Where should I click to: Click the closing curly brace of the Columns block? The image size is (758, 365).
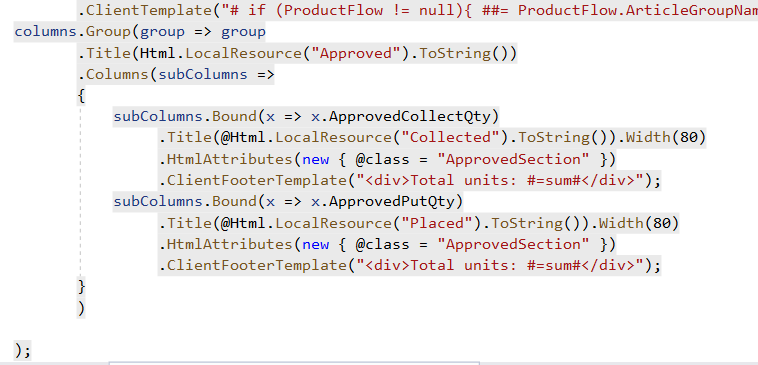(x=81, y=287)
